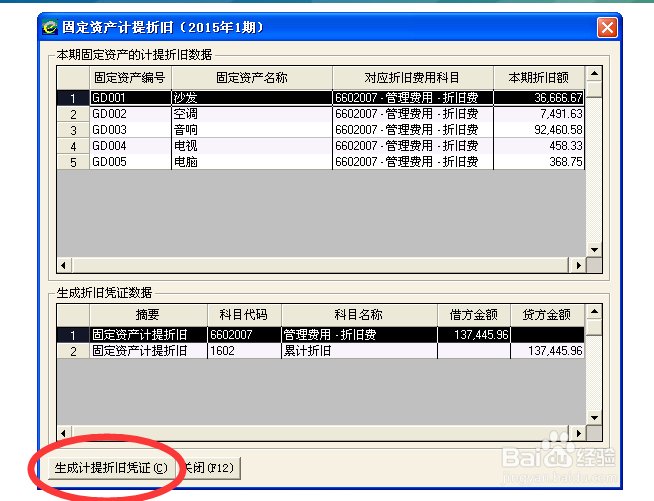
Task: Click the expense account cell in the 空调 row
Action: pyautogui.click(x=413, y=114)
